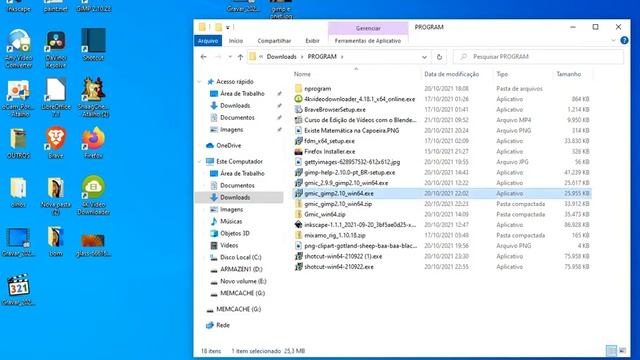Viewport: 640px width, 360px height.
Task: Open the chess game shortcut on the desktop
Action: 93,97
